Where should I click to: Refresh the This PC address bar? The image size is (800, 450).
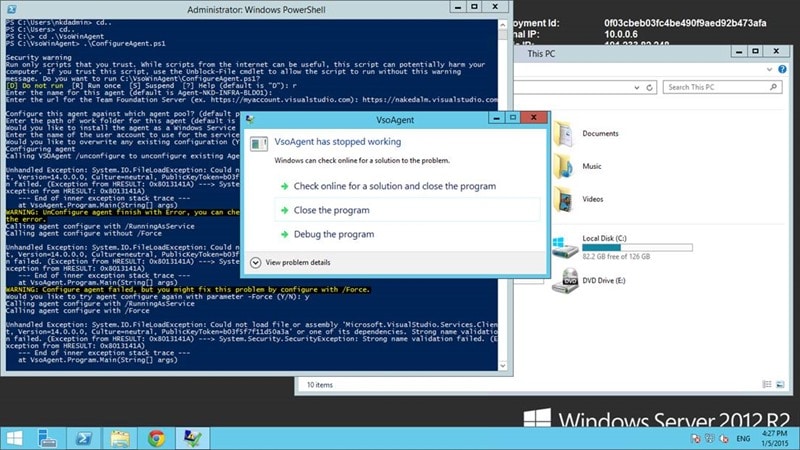[x=649, y=87]
